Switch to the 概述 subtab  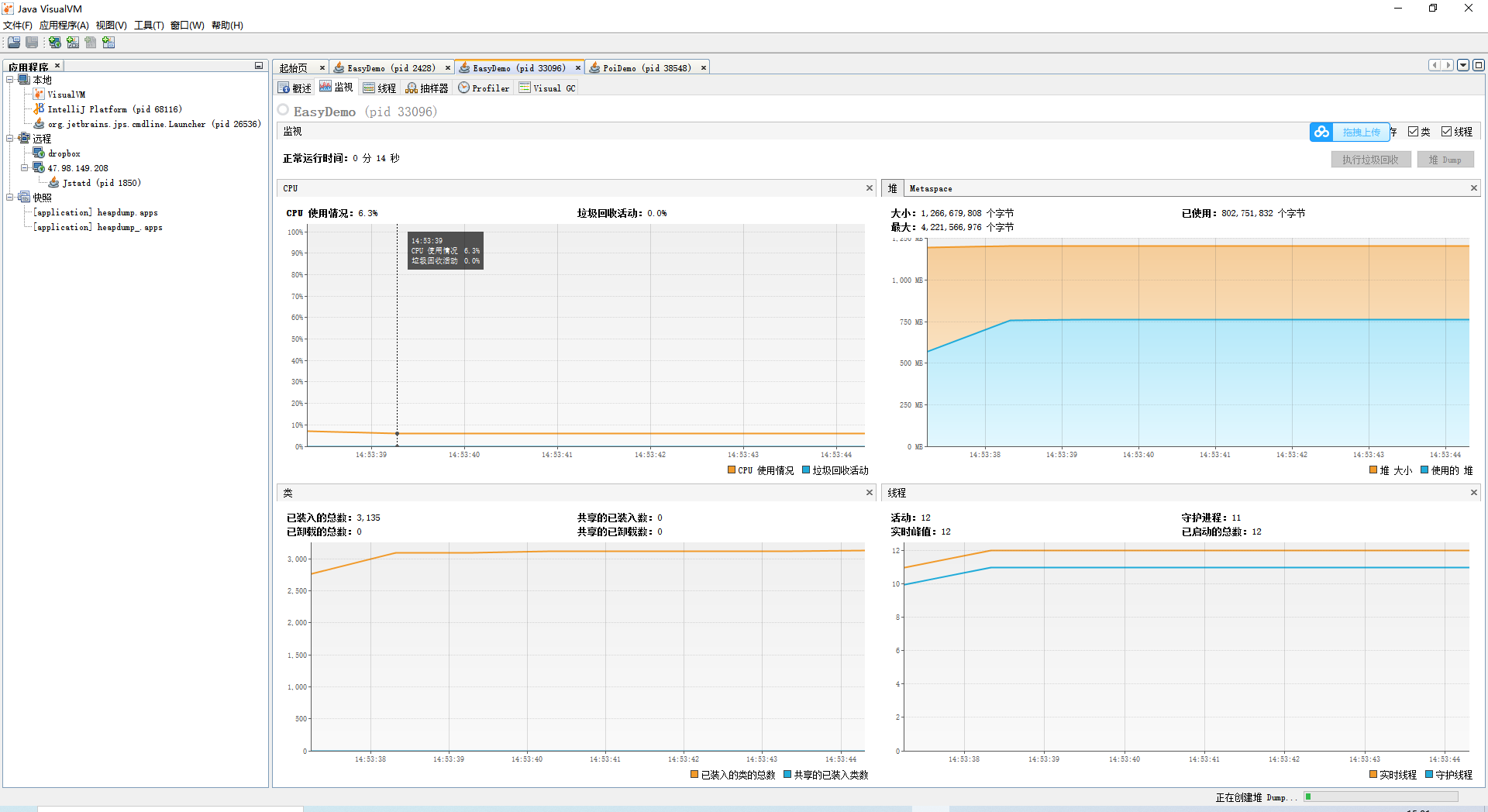coord(294,88)
